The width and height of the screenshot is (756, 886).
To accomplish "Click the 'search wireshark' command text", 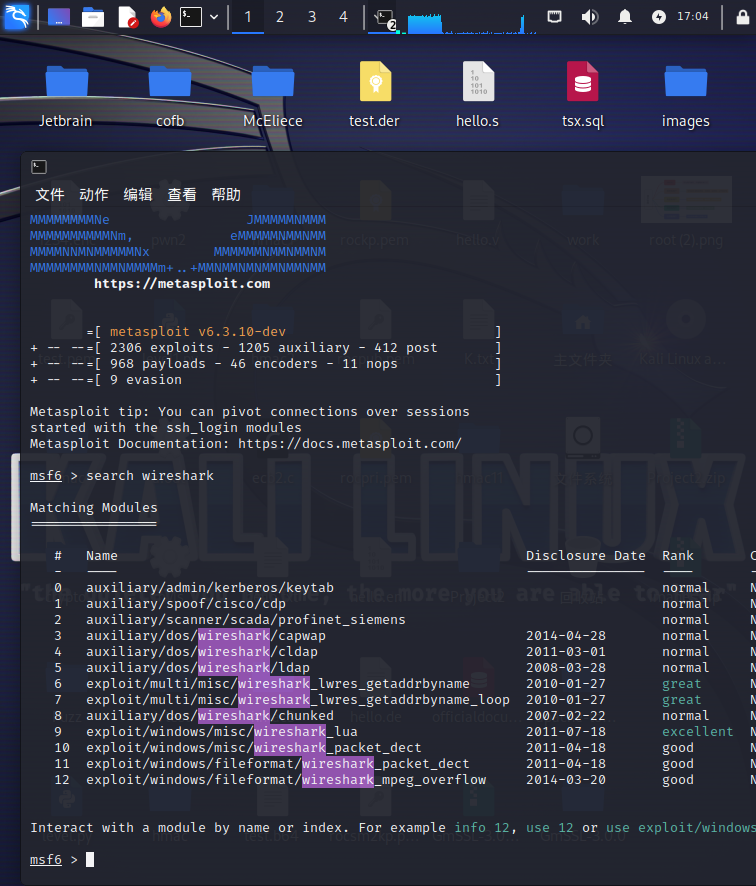I will click(150, 476).
